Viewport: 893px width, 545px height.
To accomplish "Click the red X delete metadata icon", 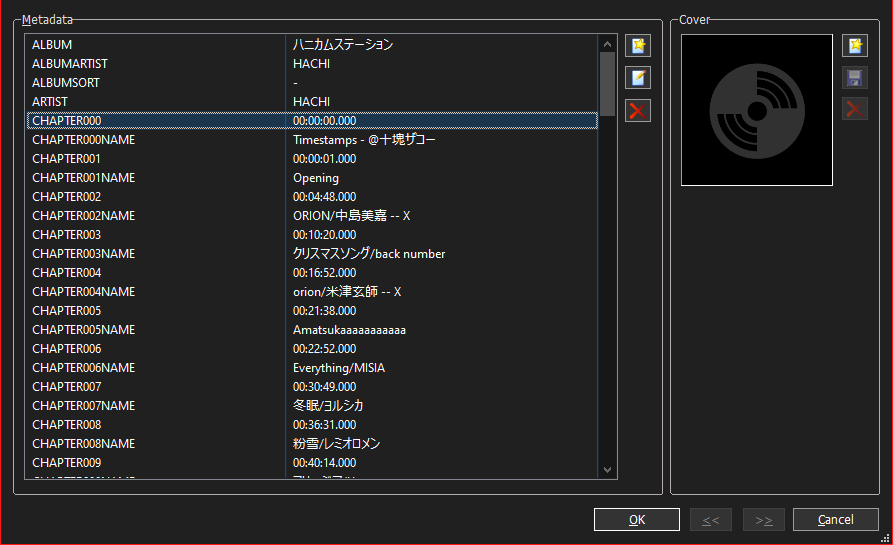I will (x=638, y=110).
